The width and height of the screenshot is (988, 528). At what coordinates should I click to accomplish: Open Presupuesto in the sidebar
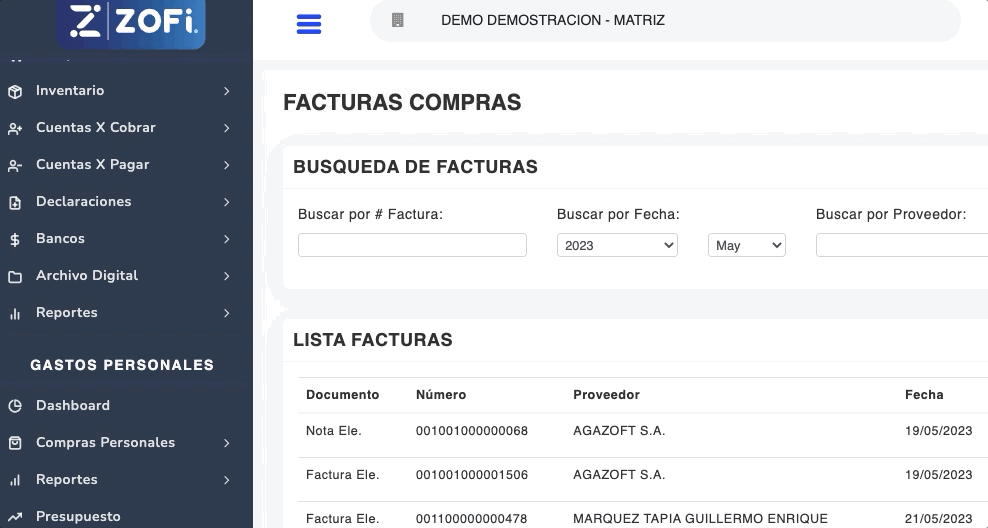click(78, 516)
